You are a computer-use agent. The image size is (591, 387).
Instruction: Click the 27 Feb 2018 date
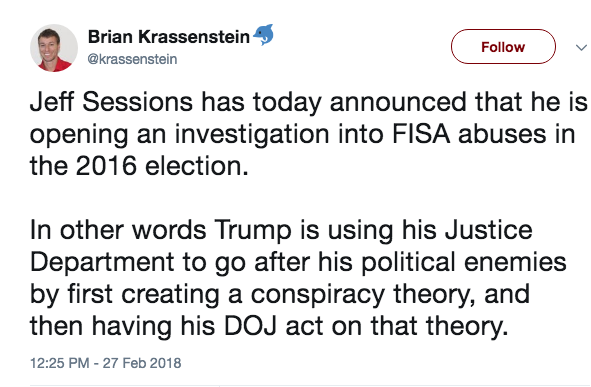pyautogui.click(x=142, y=363)
